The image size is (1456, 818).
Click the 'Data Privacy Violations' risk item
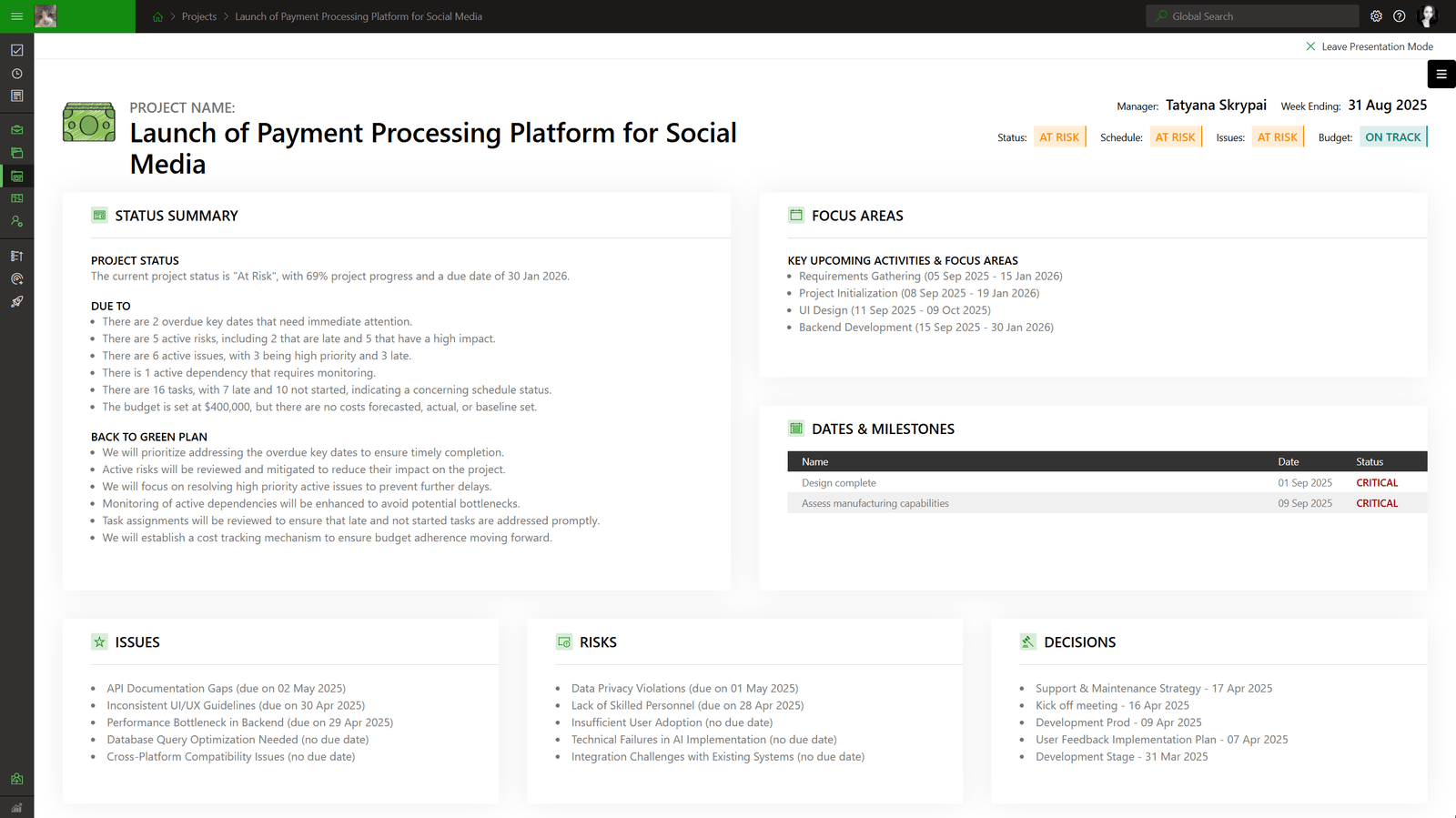point(685,689)
